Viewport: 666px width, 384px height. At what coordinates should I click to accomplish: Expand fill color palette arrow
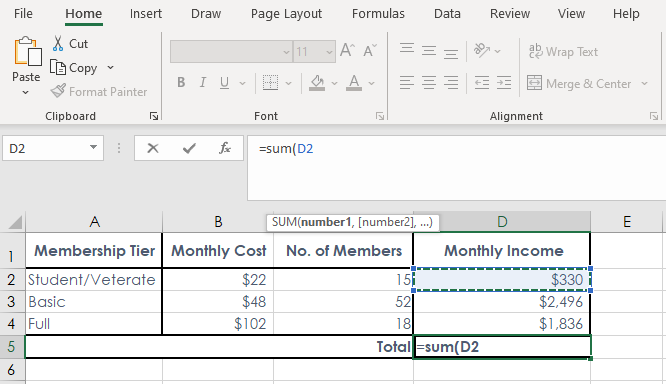click(x=334, y=83)
